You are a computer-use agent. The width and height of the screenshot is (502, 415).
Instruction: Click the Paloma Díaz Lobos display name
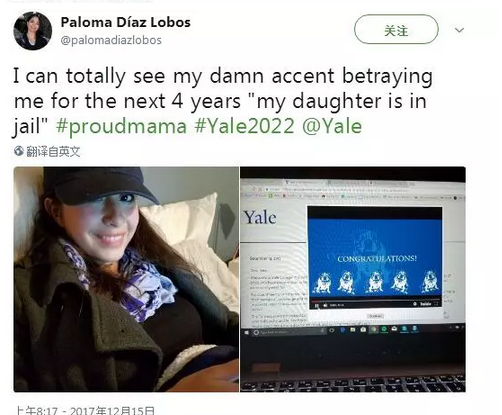tap(125, 22)
